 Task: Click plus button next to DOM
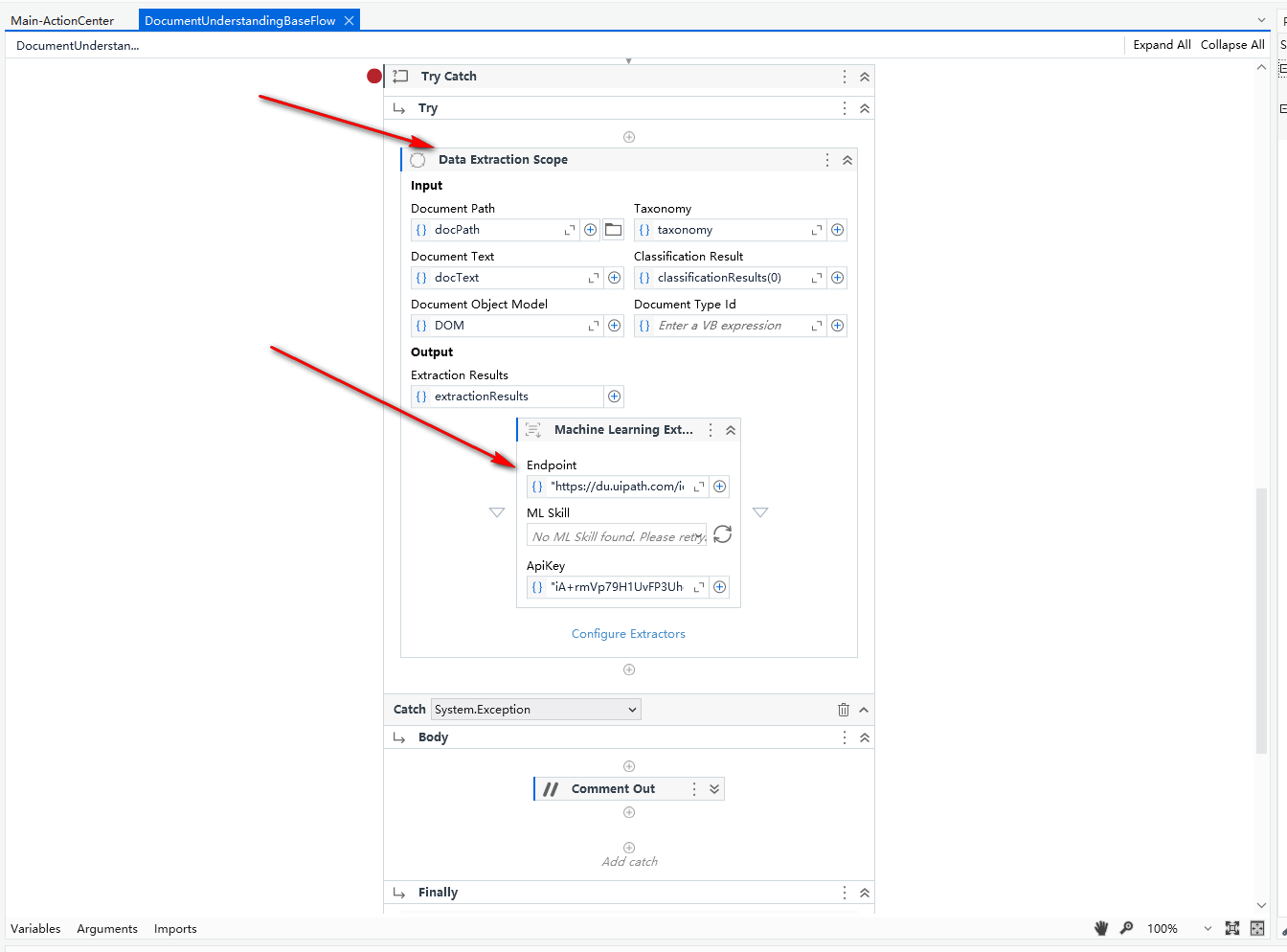[615, 326]
